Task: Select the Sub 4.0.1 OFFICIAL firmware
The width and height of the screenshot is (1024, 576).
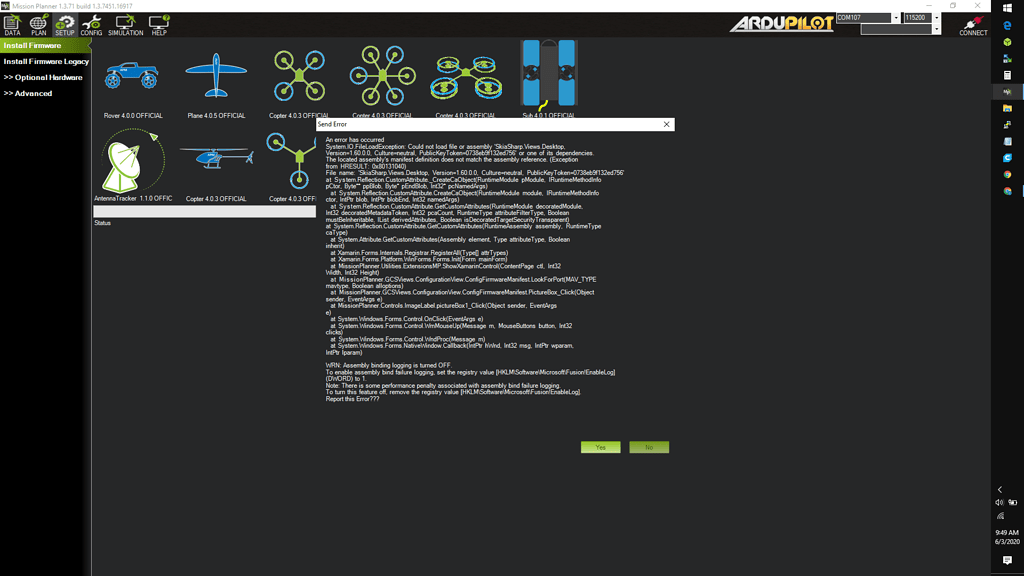Action: pos(548,72)
